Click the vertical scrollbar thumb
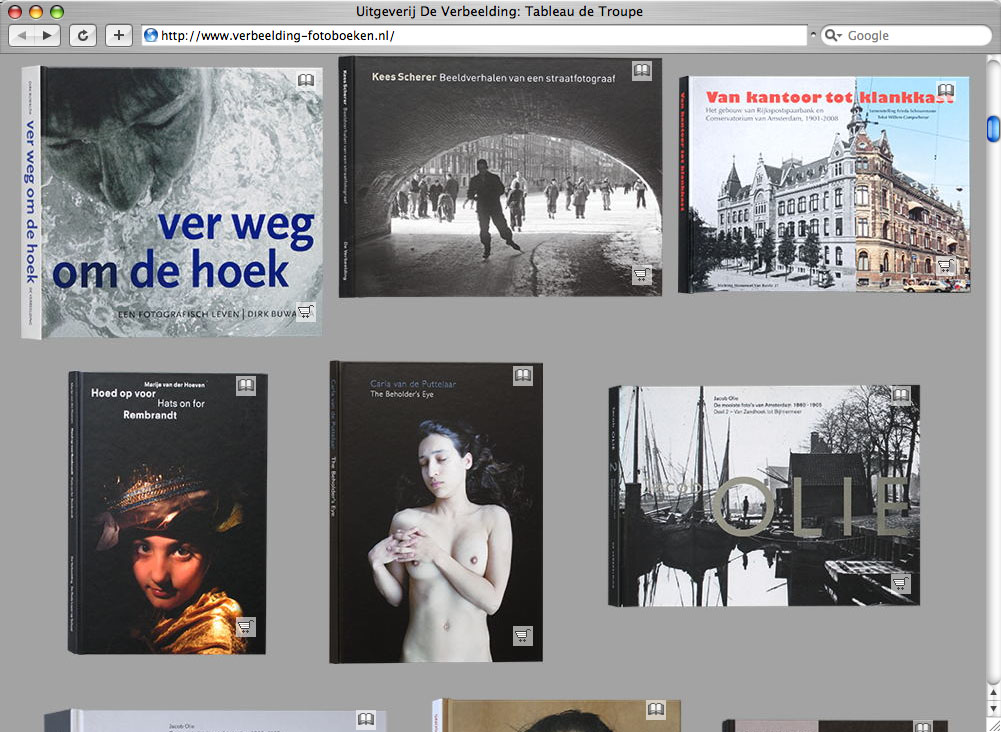This screenshot has width=1001, height=732. pyautogui.click(x=993, y=128)
